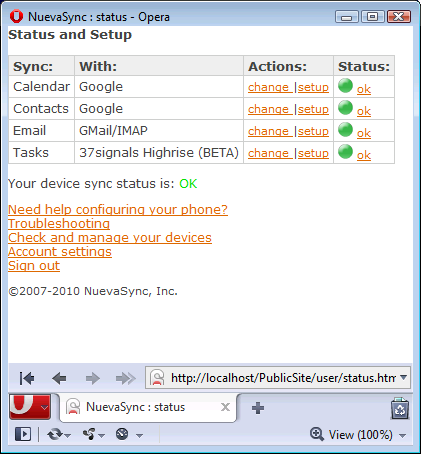Click the forward arrow icon
The image size is (421, 454).
tap(92, 378)
